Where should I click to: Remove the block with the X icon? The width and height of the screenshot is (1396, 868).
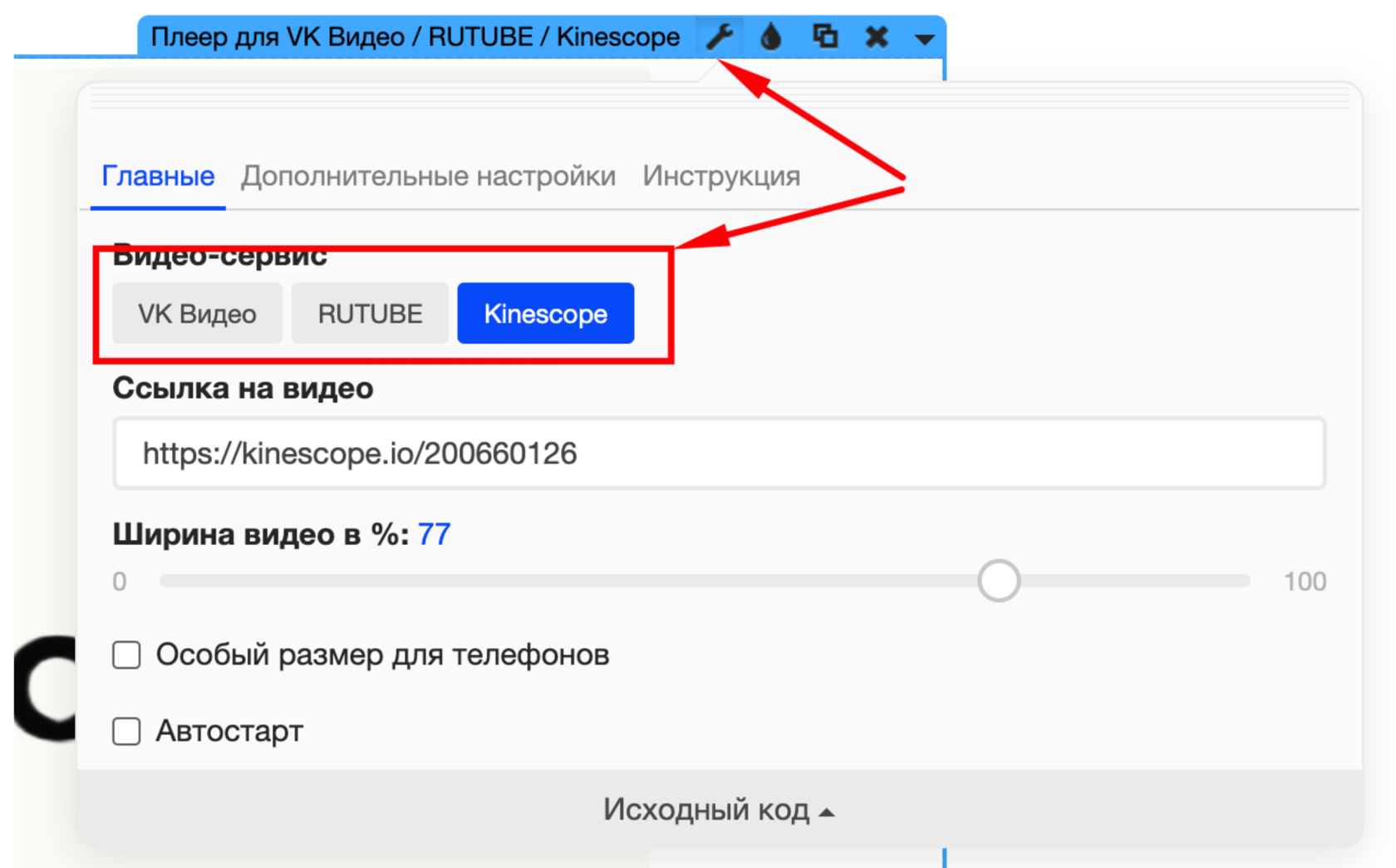tap(877, 37)
